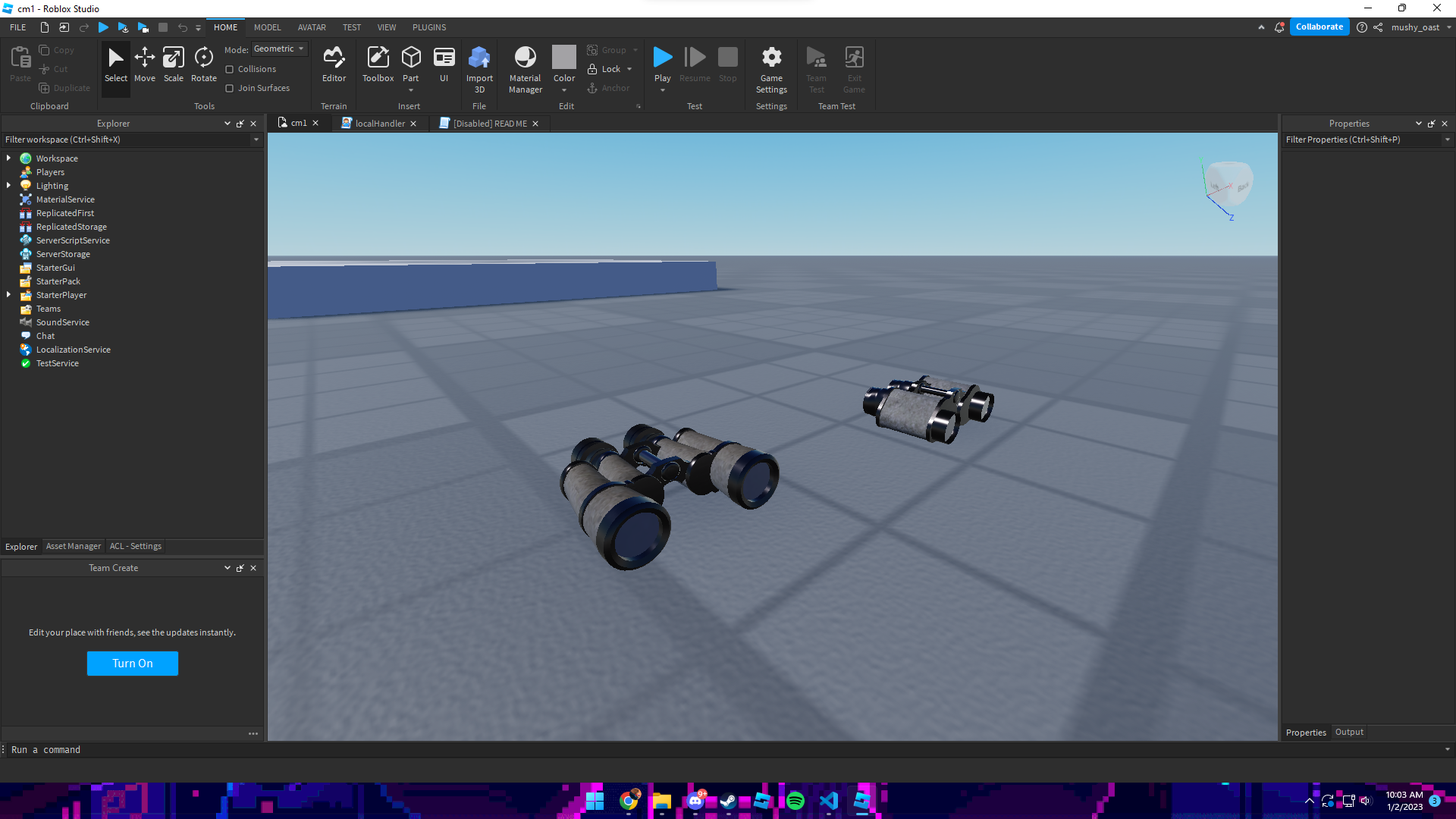Open the Geometric mode dropdown

point(279,49)
